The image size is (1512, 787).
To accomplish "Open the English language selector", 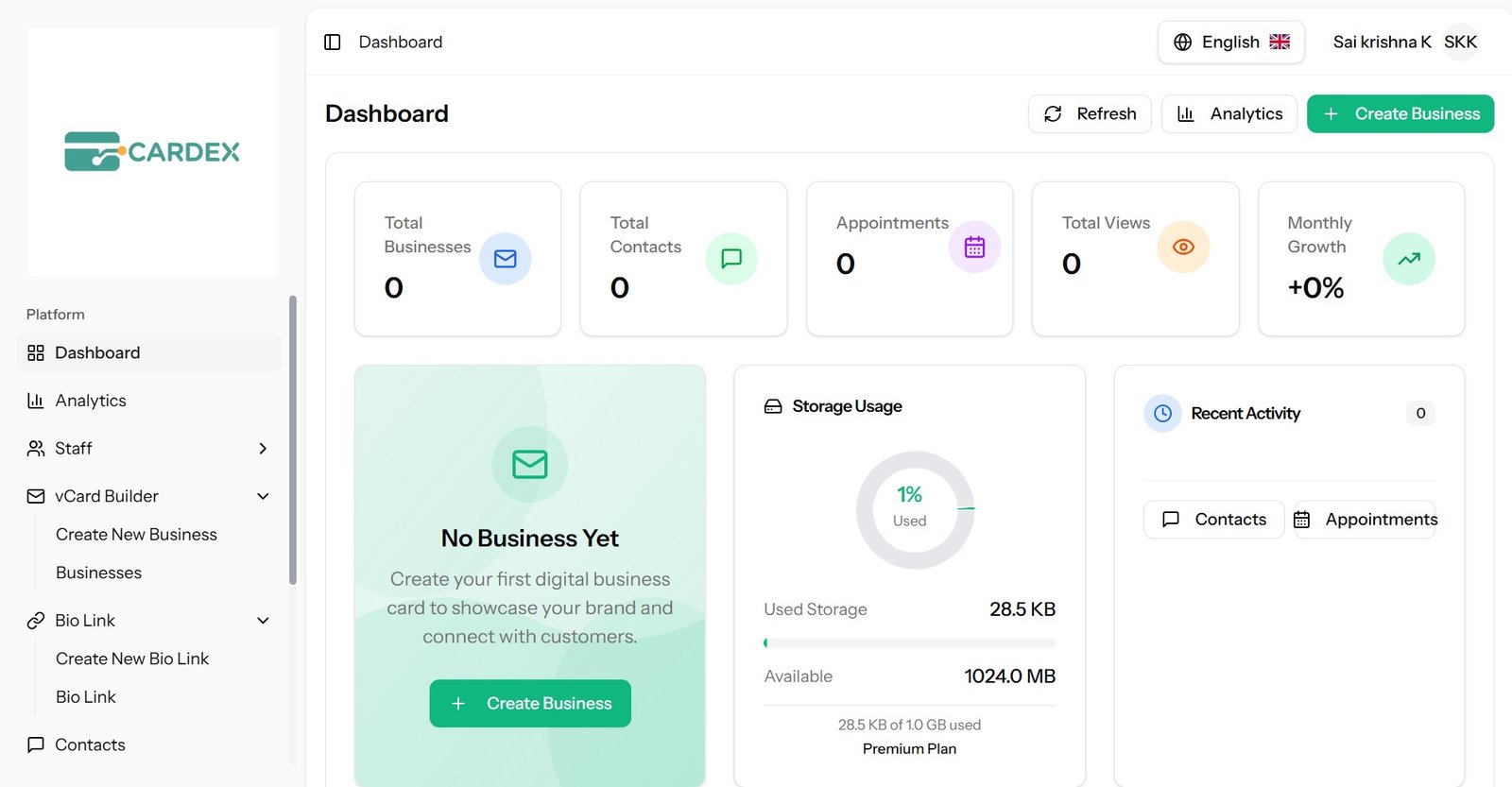I will pos(1231,42).
